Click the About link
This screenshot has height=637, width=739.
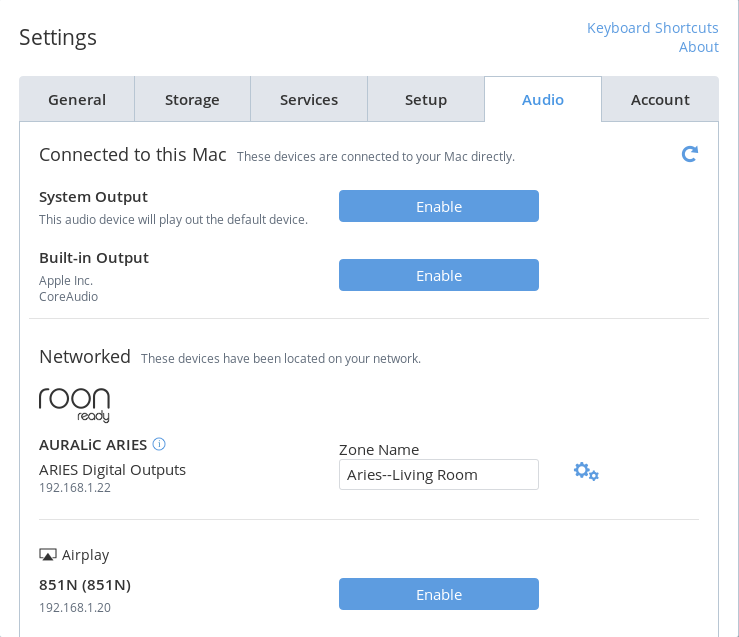(x=698, y=47)
